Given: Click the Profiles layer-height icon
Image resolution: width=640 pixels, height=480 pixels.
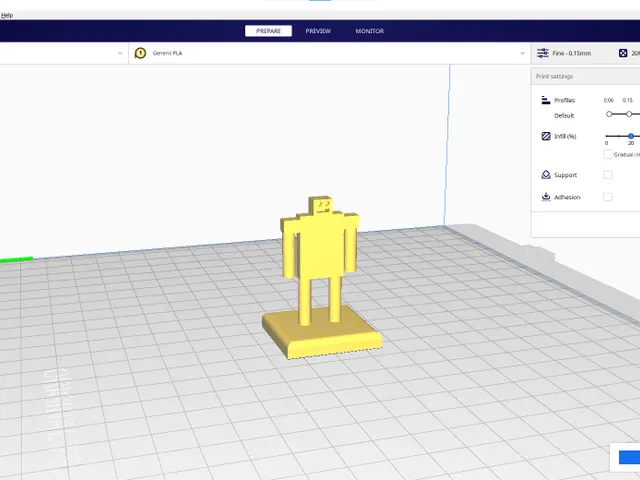Looking at the screenshot, I should click(546, 100).
